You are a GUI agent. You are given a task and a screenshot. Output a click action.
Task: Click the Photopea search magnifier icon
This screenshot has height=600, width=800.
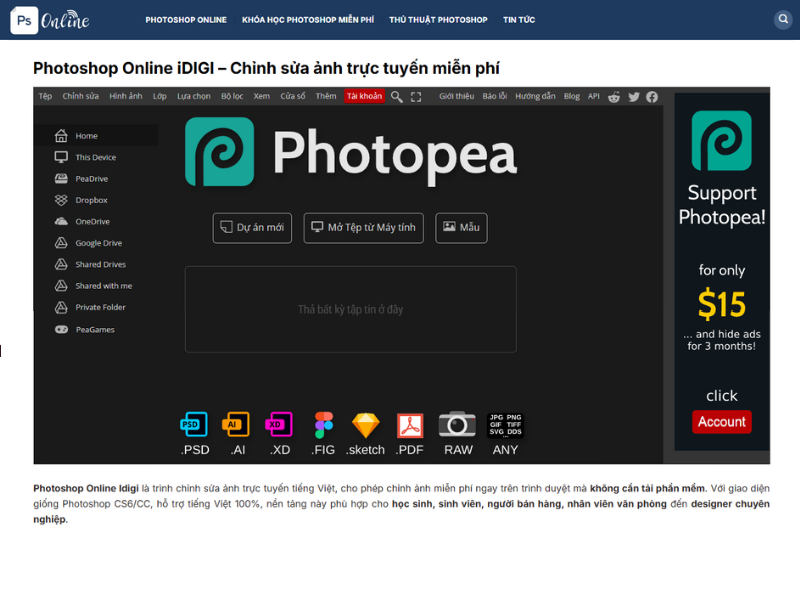point(396,96)
